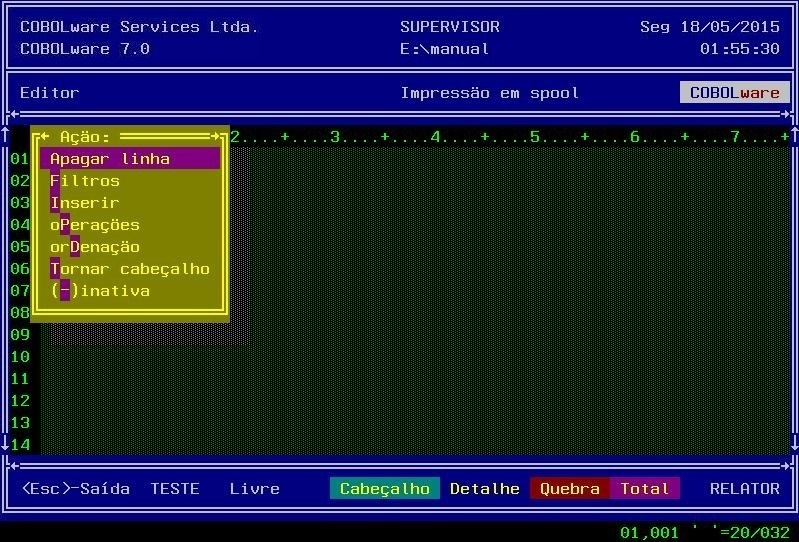This screenshot has height=542, width=799.
Task: Click the top-right up scroll arrow
Action: coord(794,135)
